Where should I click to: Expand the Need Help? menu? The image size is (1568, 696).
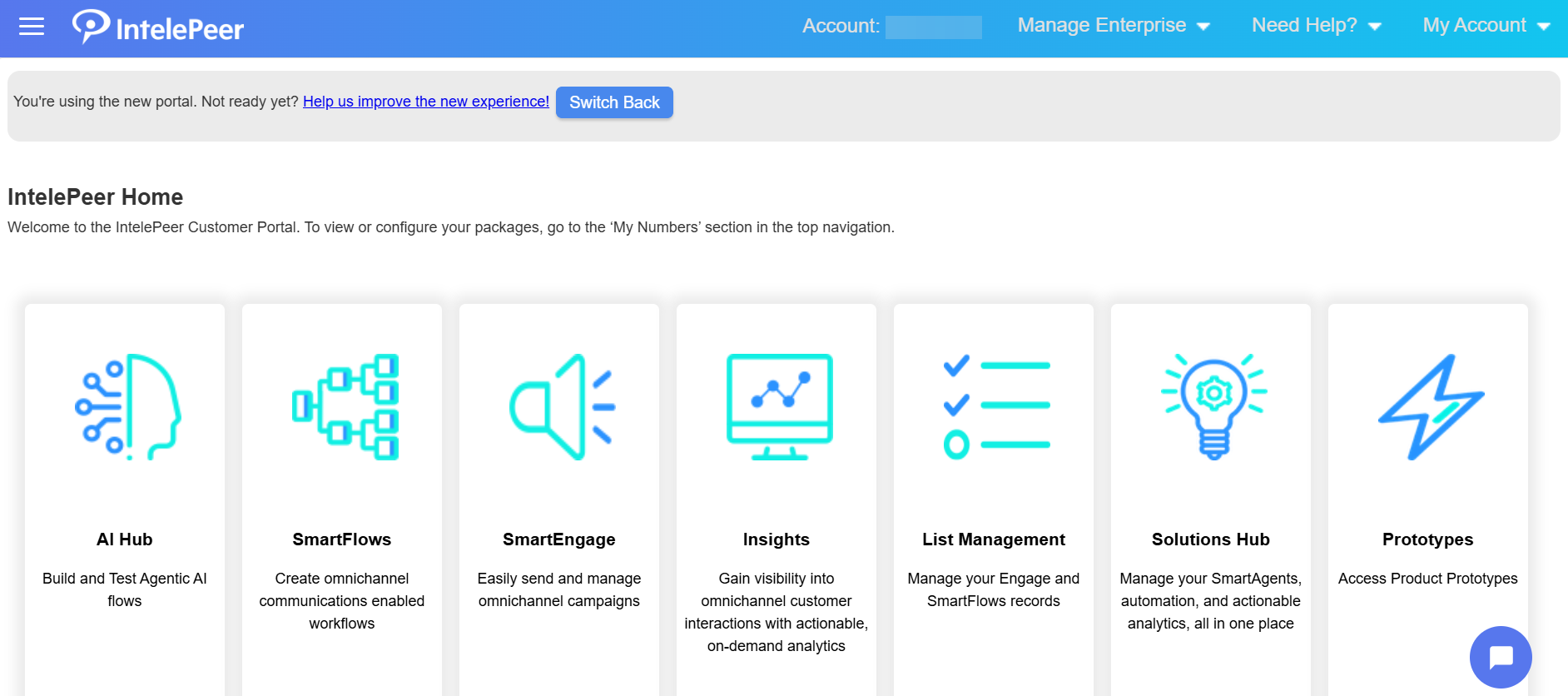click(x=1316, y=26)
